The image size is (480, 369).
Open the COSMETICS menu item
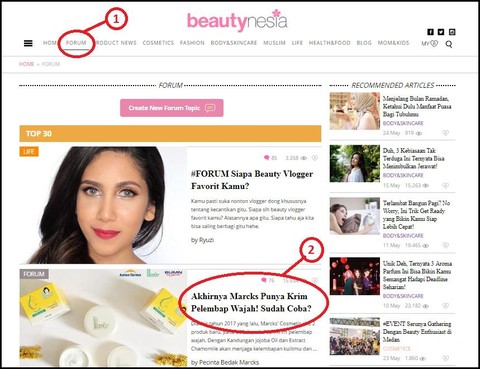pyautogui.click(x=158, y=43)
